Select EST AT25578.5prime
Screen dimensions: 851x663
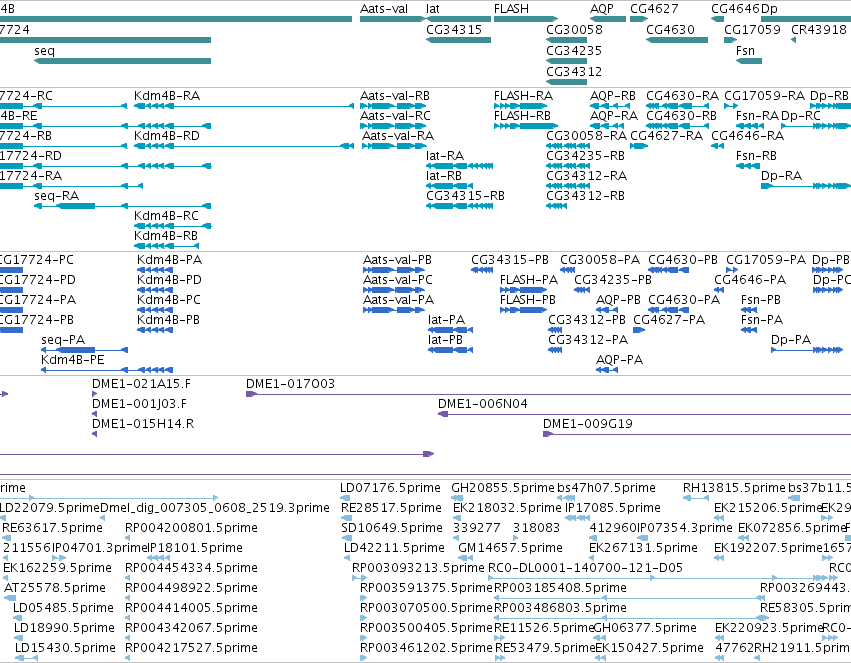click(x=10, y=598)
